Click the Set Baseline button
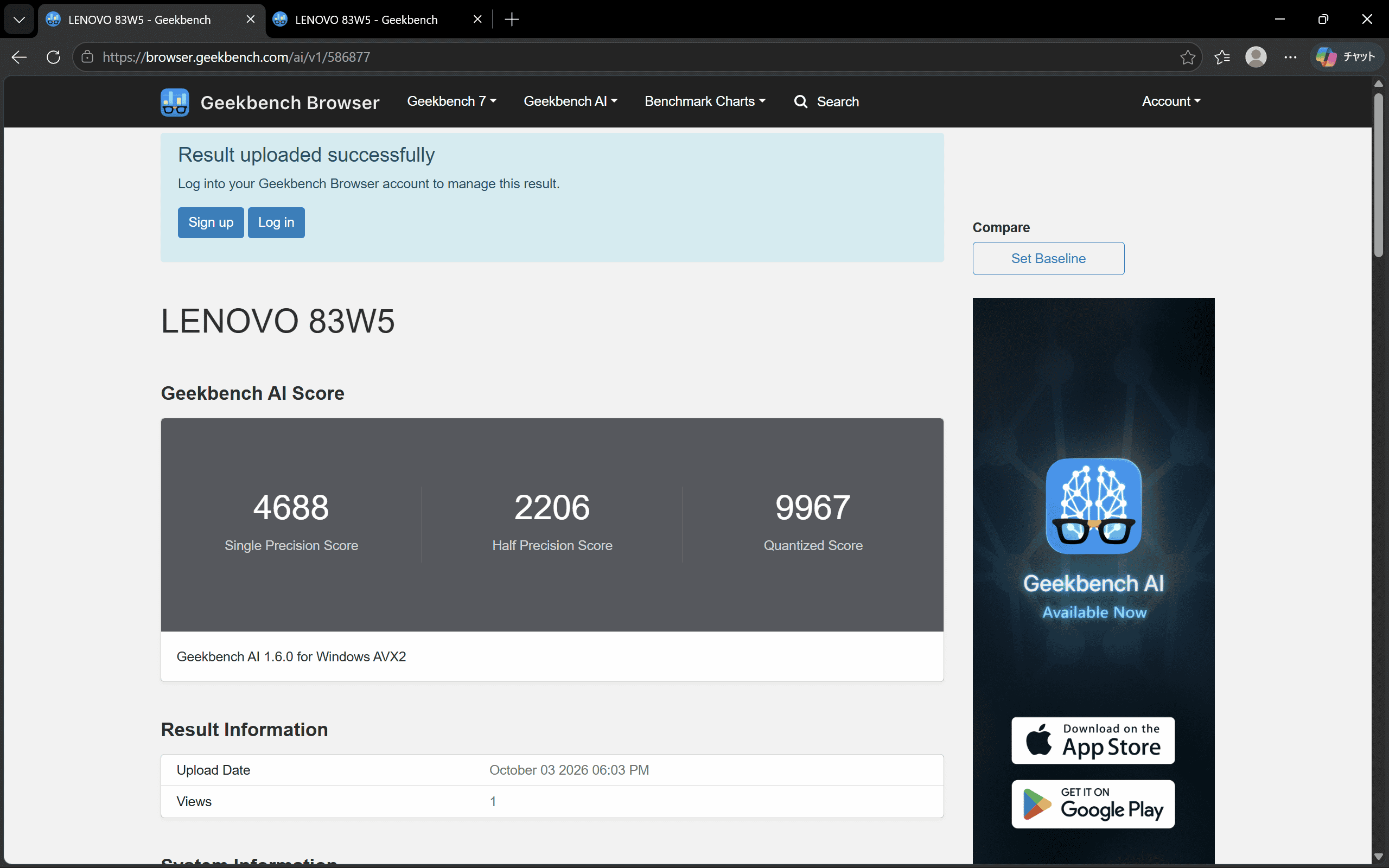The height and width of the screenshot is (868, 1389). pyautogui.click(x=1048, y=258)
